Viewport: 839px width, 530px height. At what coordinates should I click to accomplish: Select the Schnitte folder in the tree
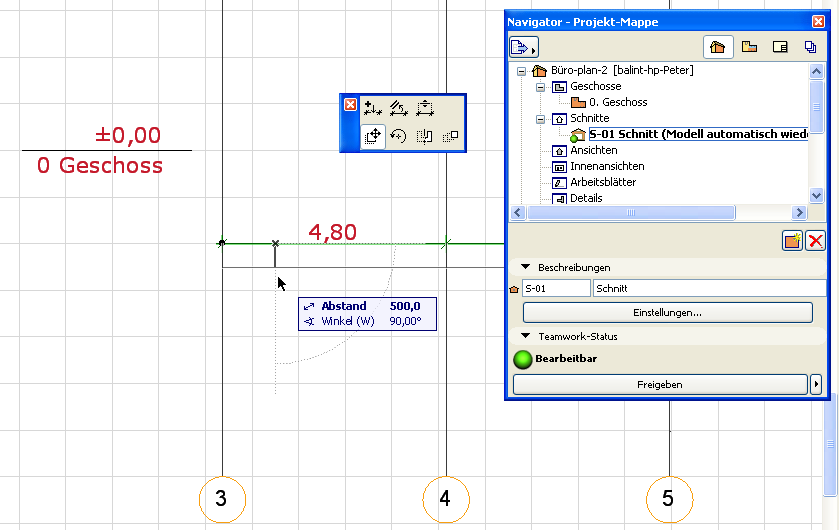coord(590,118)
